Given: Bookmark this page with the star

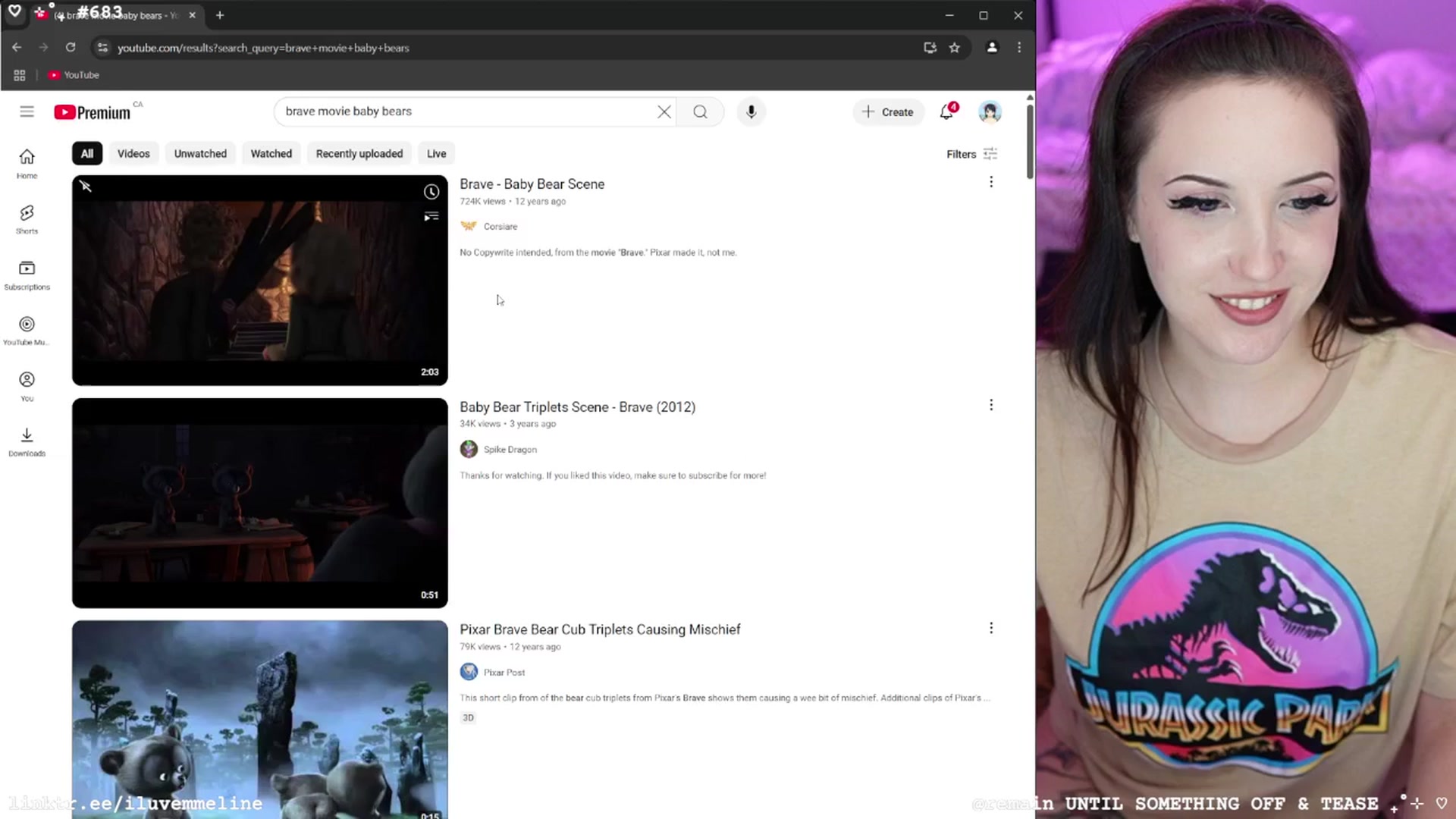Looking at the screenshot, I should [x=955, y=47].
